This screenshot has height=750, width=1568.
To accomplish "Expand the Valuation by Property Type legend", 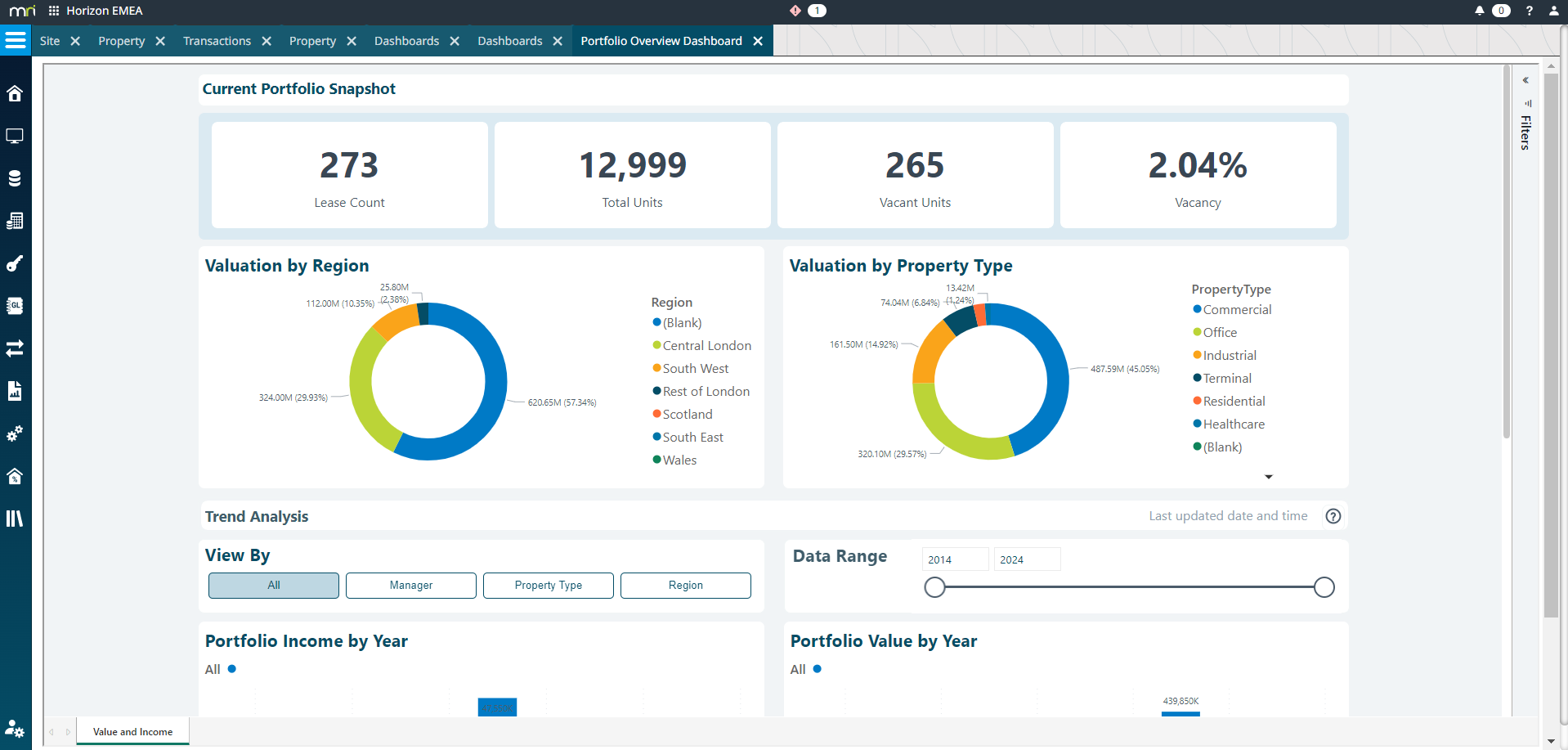I will click(x=1268, y=476).
